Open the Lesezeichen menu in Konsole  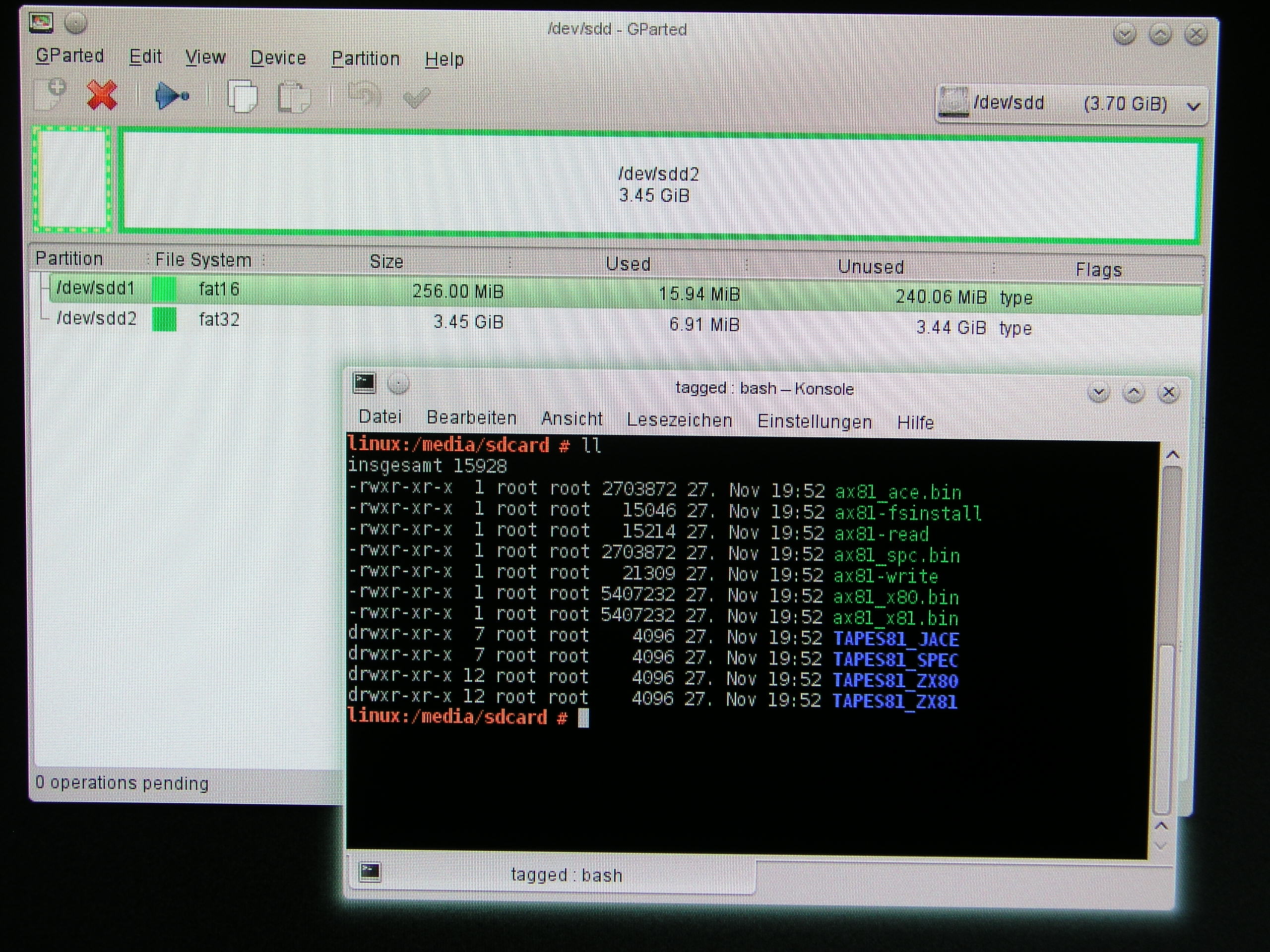679,420
